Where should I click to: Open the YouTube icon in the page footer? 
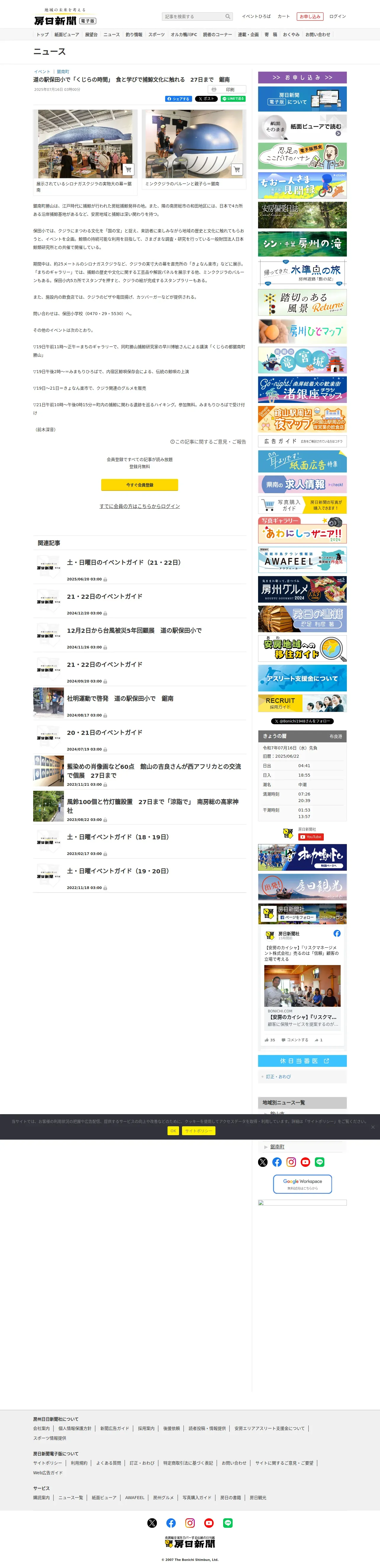pyautogui.click(x=209, y=1523)
